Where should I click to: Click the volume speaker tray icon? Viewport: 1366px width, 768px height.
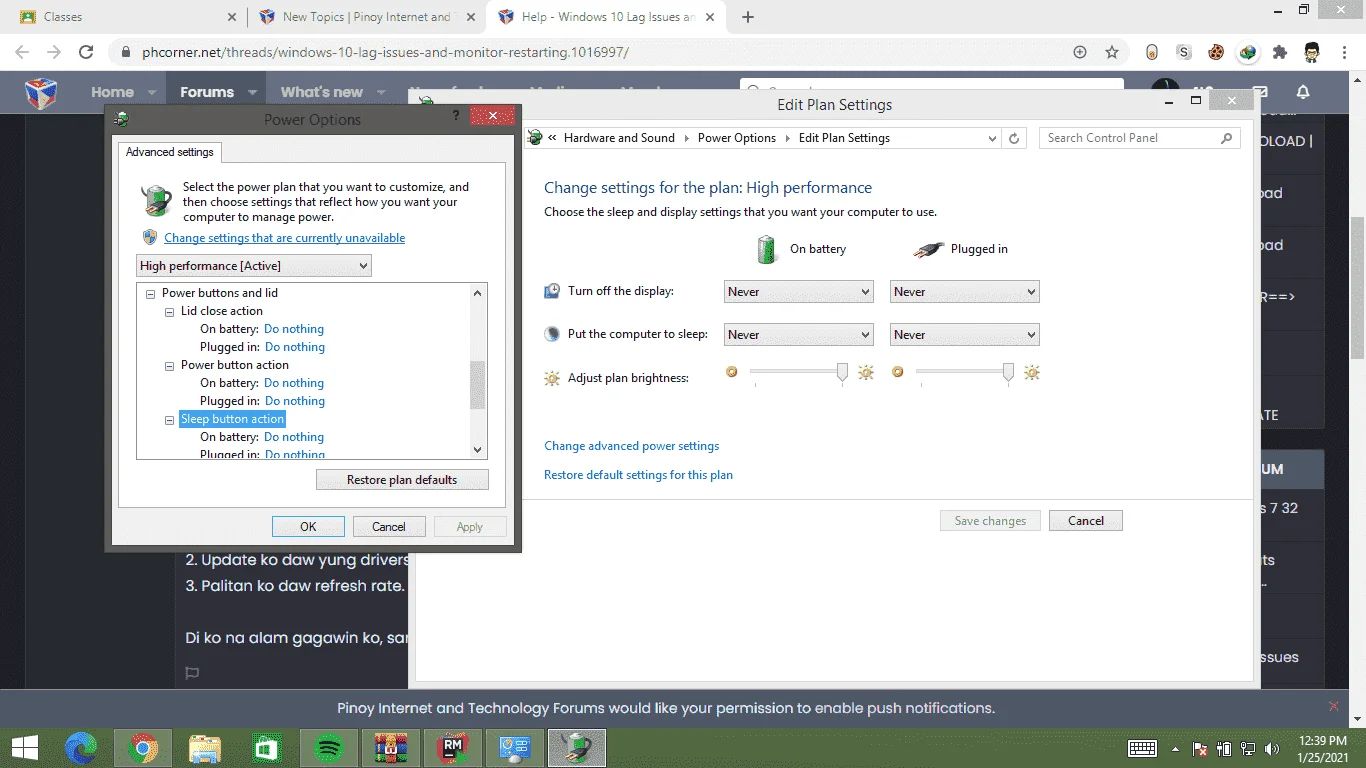(x=1272, y=748)
